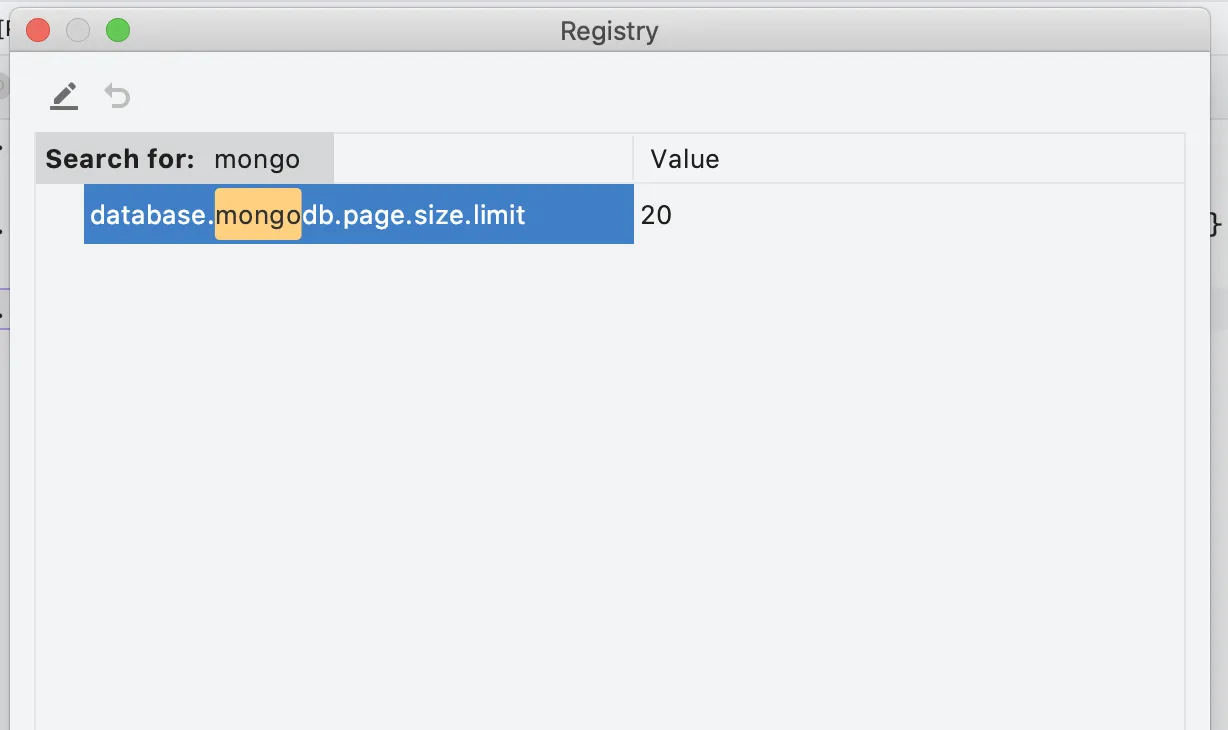Click the closing brace in background editor

[1215, 224]
